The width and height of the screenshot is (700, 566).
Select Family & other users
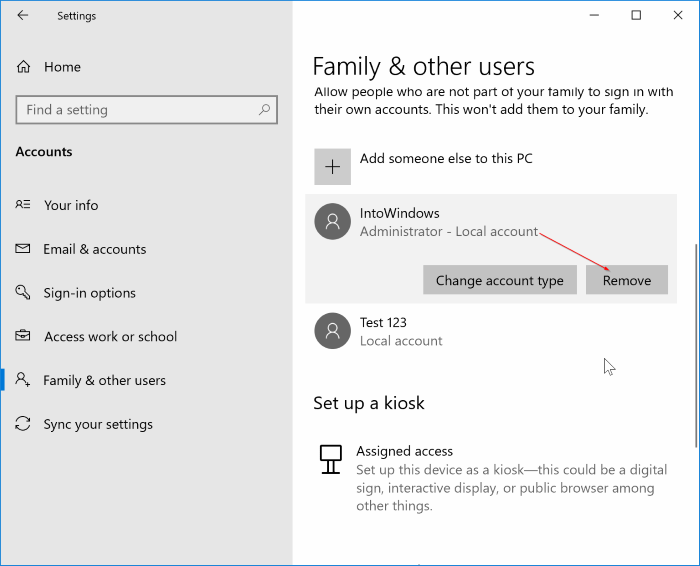146,380
